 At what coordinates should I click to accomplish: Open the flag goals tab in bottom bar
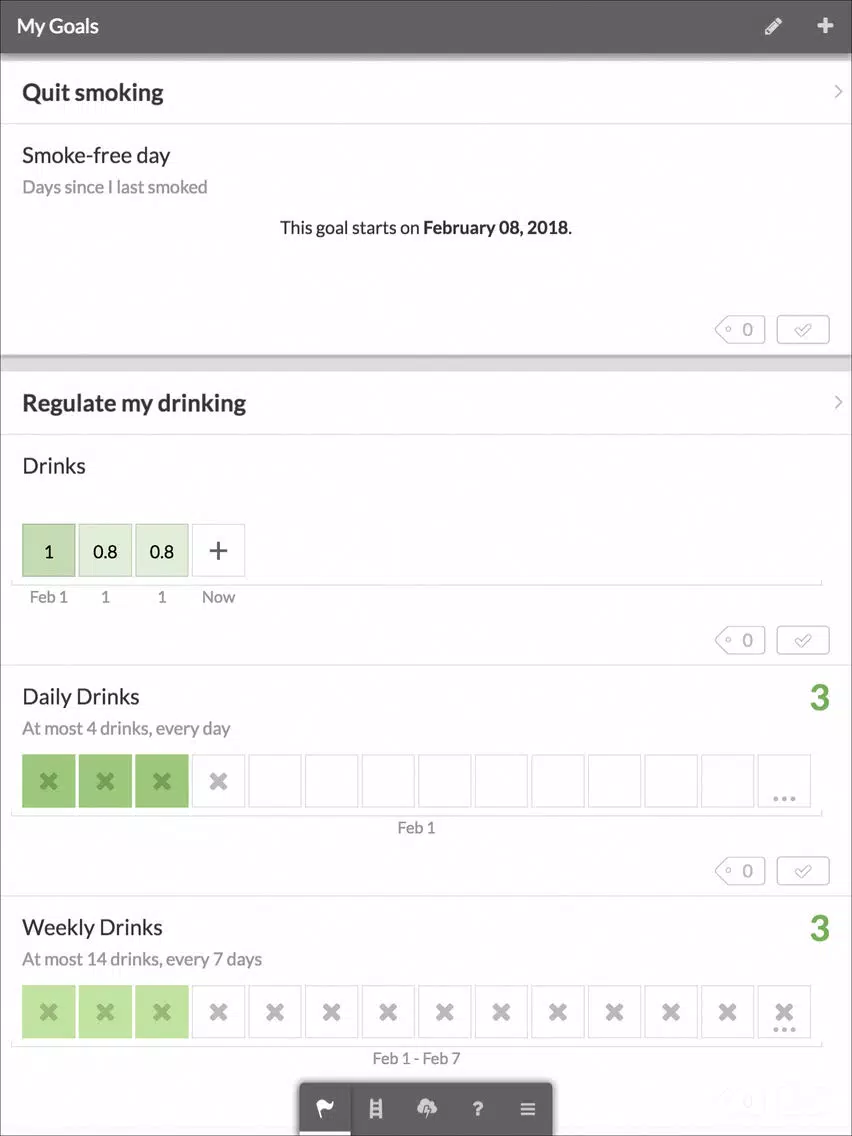pyautogui.click(x=325, y=1108)
